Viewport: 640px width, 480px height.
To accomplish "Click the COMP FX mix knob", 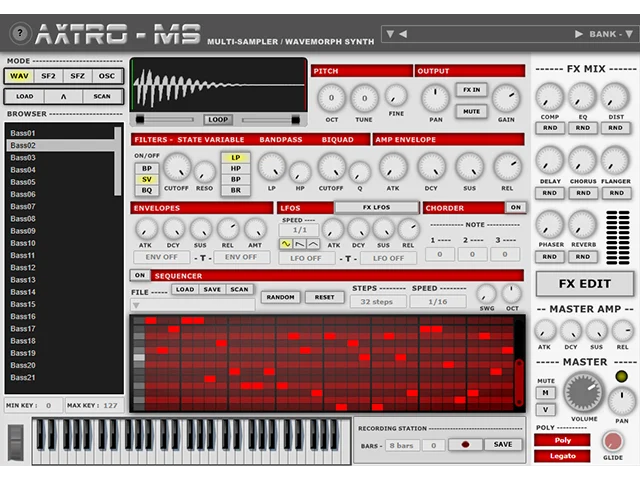I will 549,97.
